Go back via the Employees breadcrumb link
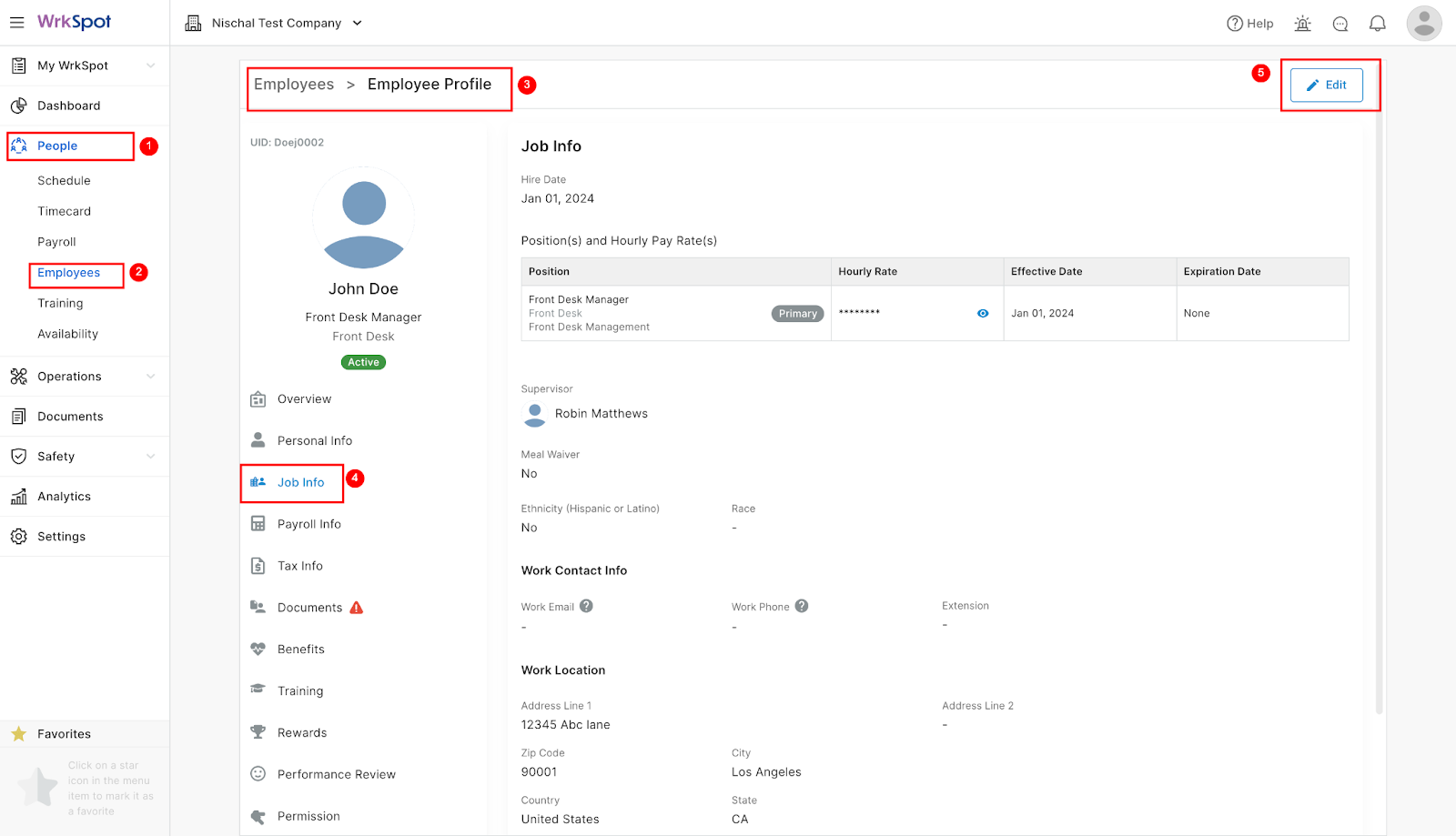1456x836 pixels. click(x=293, y=84)
